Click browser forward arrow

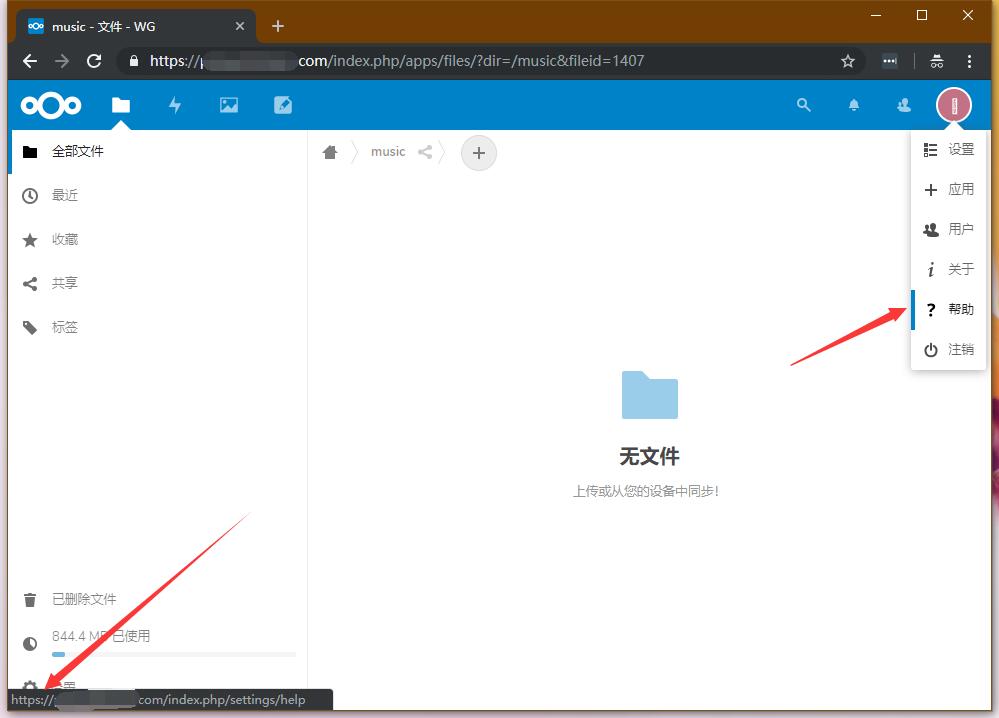(62, 61)
